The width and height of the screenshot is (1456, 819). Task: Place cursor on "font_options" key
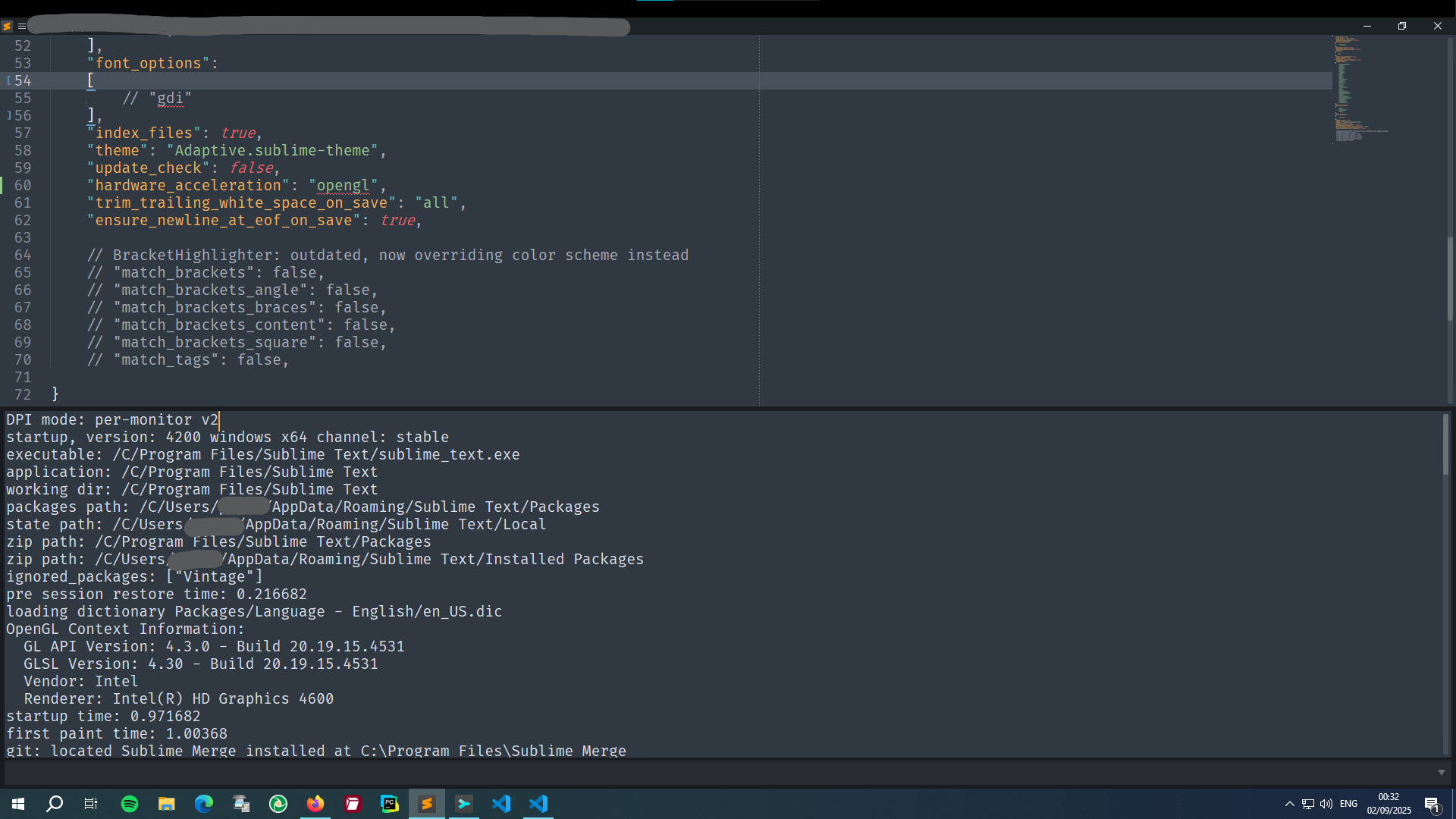pos(148,64)
